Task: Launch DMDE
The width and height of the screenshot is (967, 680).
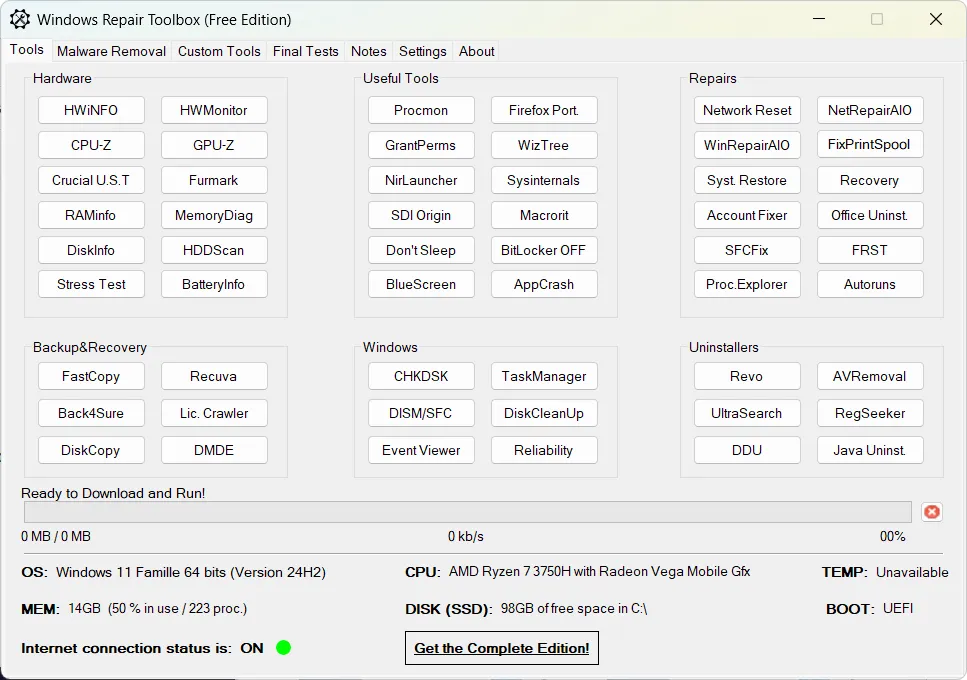Action: [x=214, y=450]
